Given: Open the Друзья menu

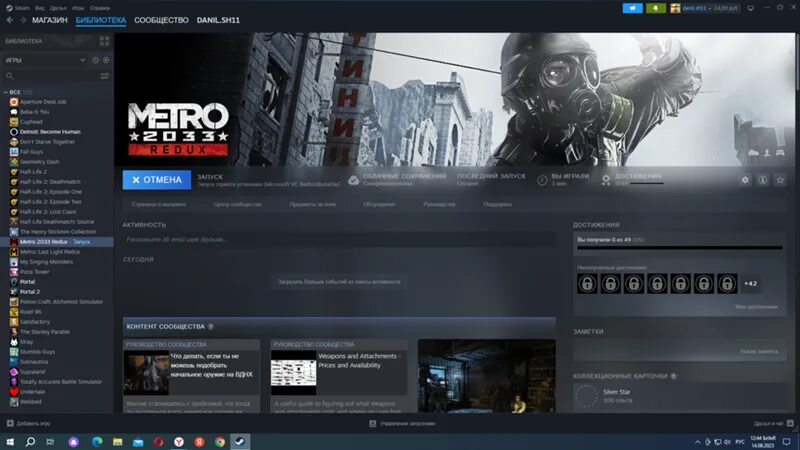Looking at the screenshot, I should 58,8.
